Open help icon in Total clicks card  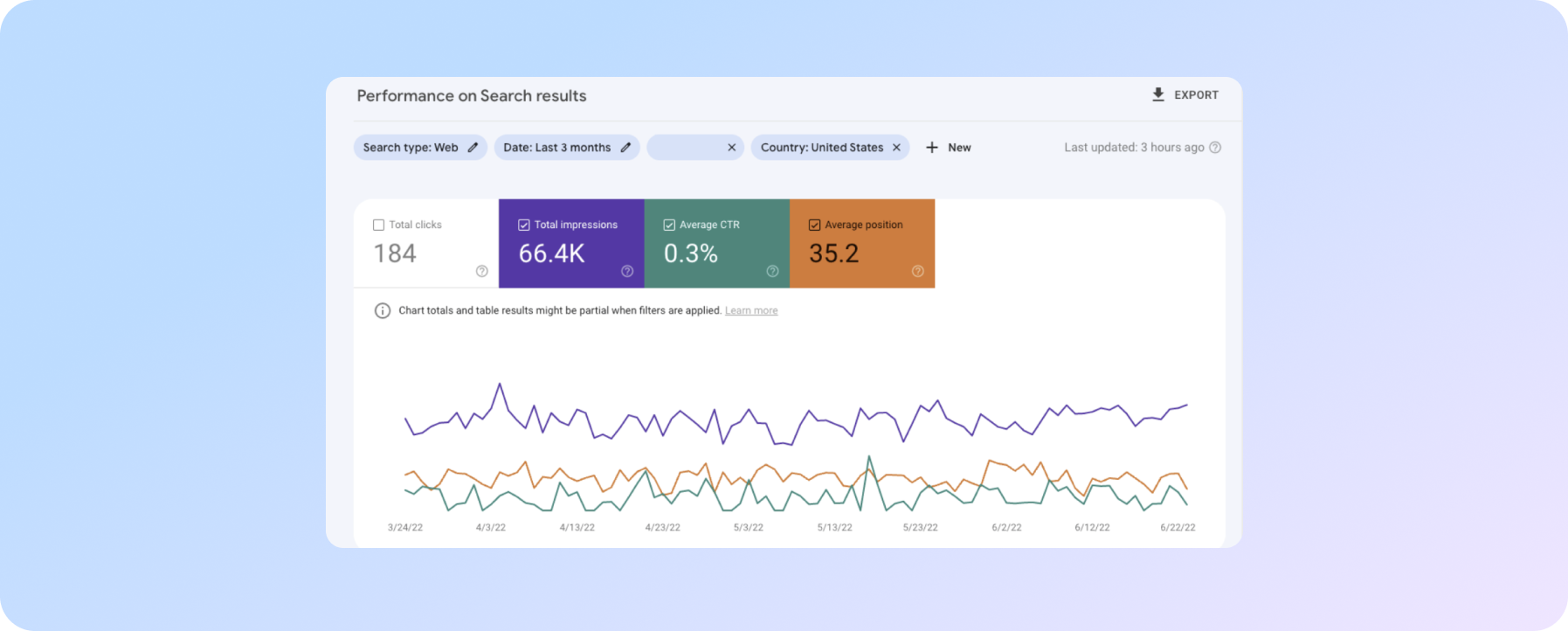point(481,271)
